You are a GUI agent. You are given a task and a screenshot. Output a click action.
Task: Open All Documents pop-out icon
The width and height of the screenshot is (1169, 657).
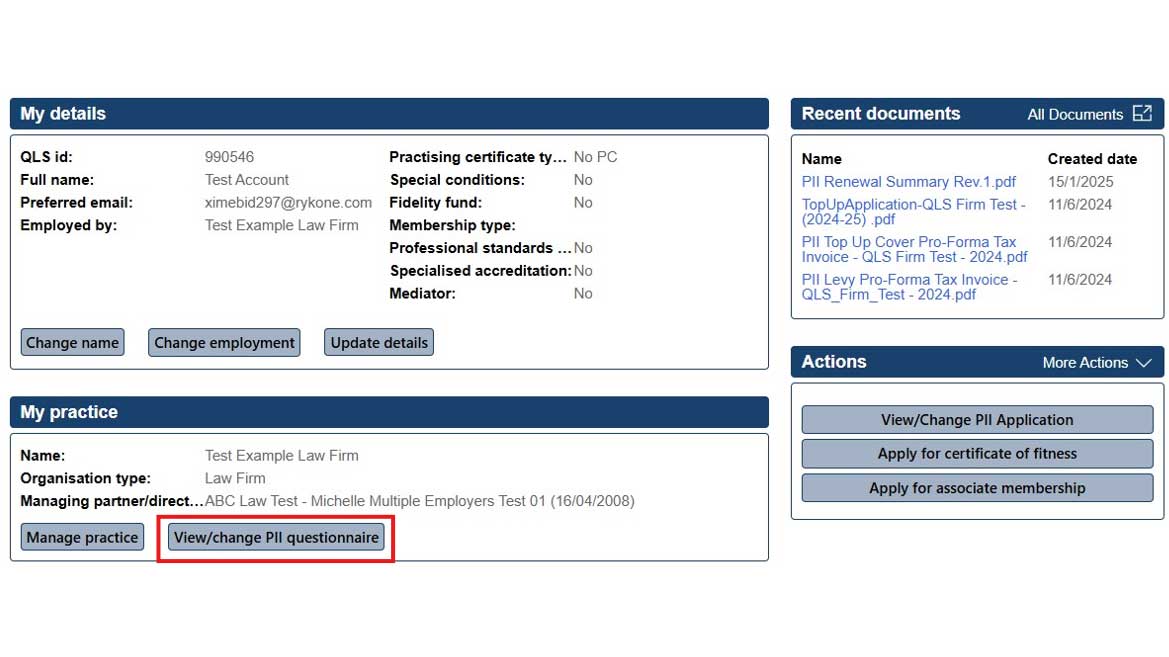[1142, 114]
